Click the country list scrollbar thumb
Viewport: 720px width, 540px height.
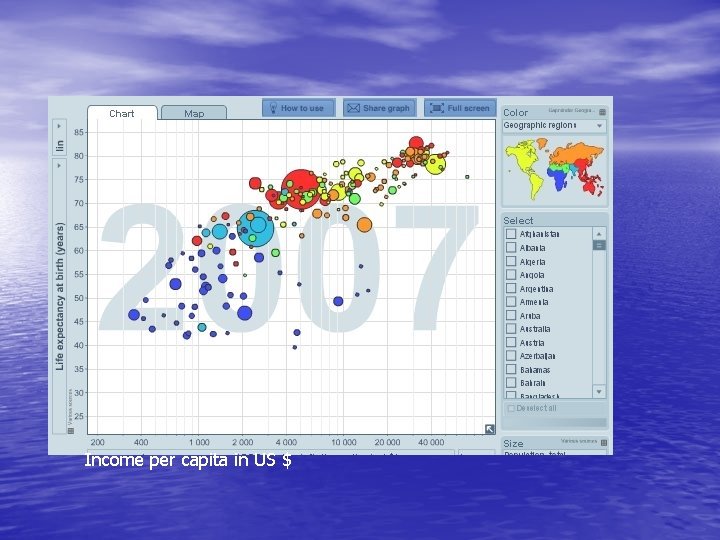(x=599, y=245)
